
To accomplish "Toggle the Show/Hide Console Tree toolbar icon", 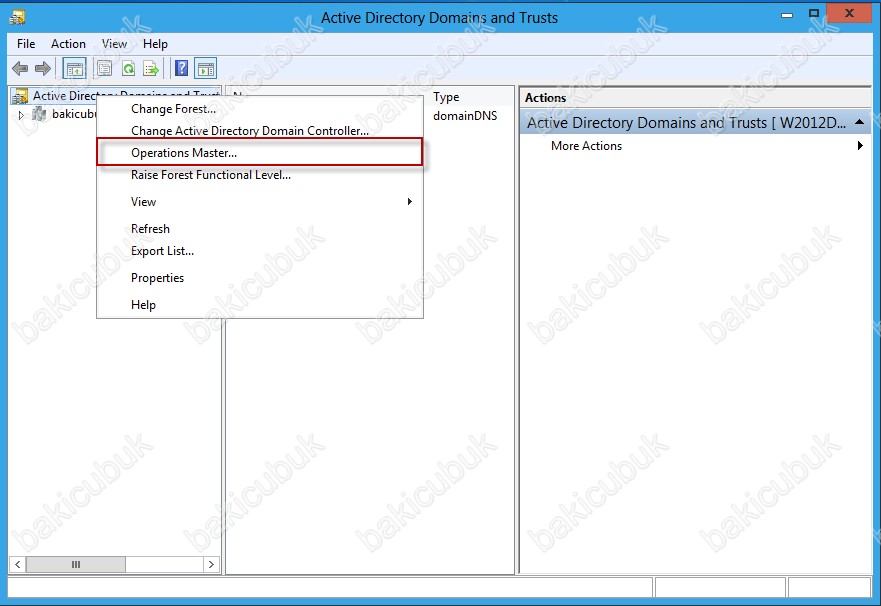I will (x=74, y=69).
